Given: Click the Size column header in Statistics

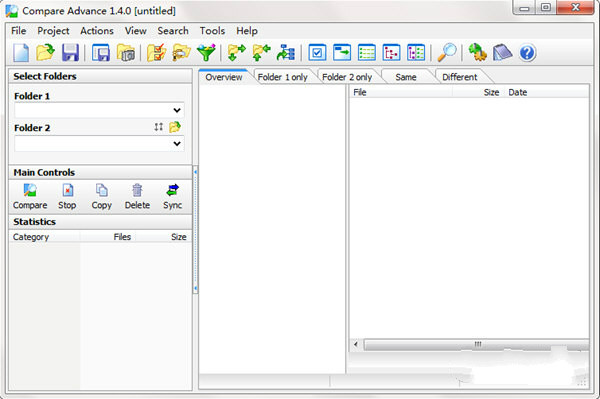Looking at the screenshot, I should (x=163, y=237).
